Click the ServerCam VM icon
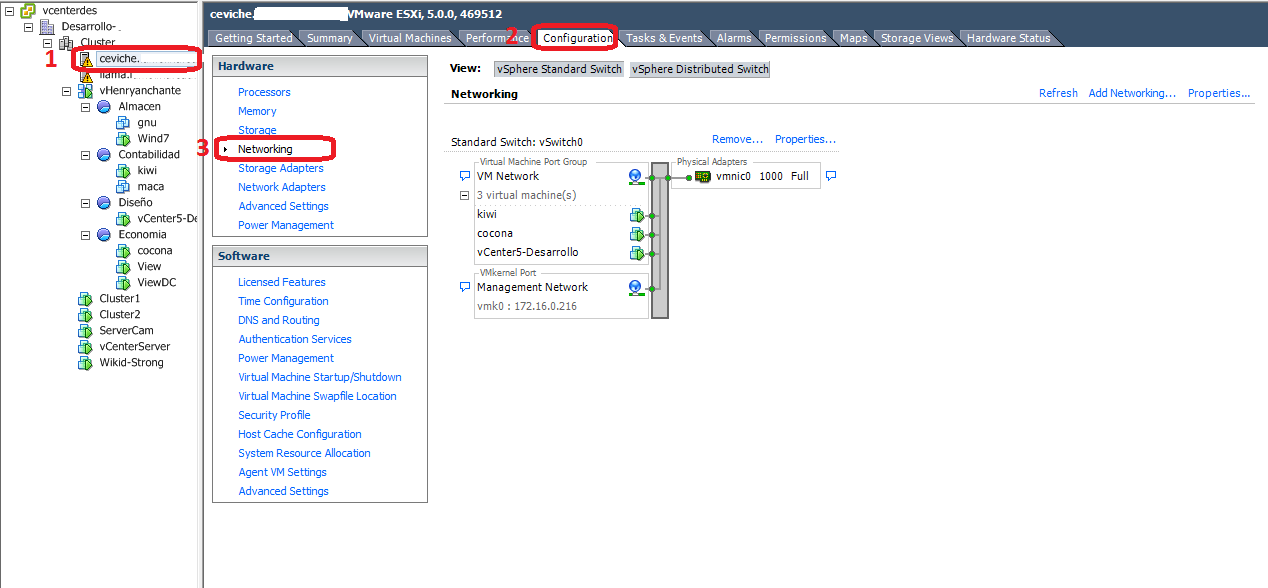This screenshot has width=1268, height=588. (86, 330)
